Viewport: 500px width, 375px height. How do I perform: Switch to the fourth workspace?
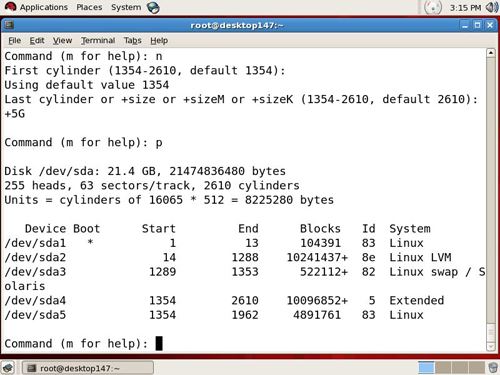(477, 367)
